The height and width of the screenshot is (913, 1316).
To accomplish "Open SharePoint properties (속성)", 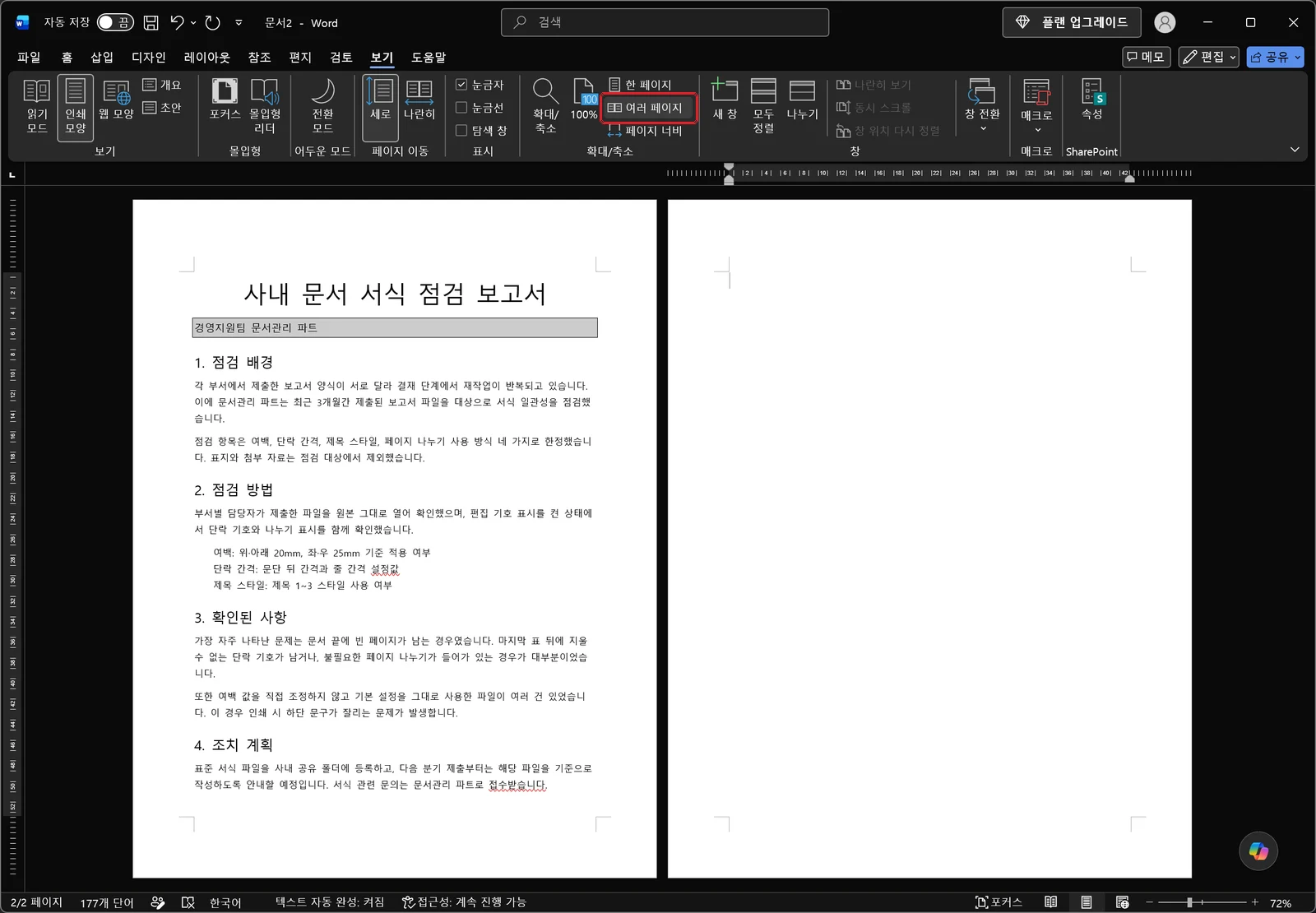I will point(1091,100).
